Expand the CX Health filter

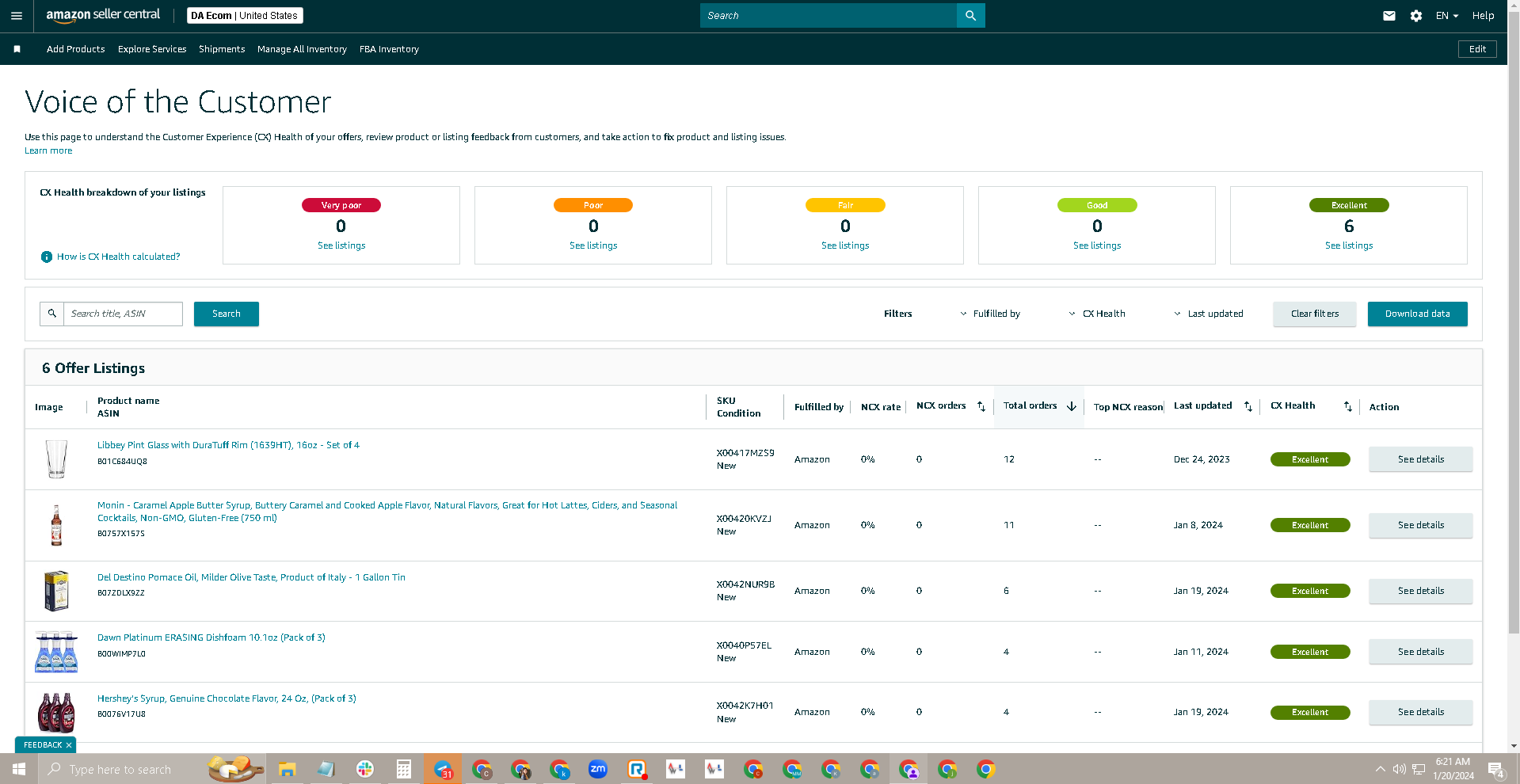click(1097, 314)
